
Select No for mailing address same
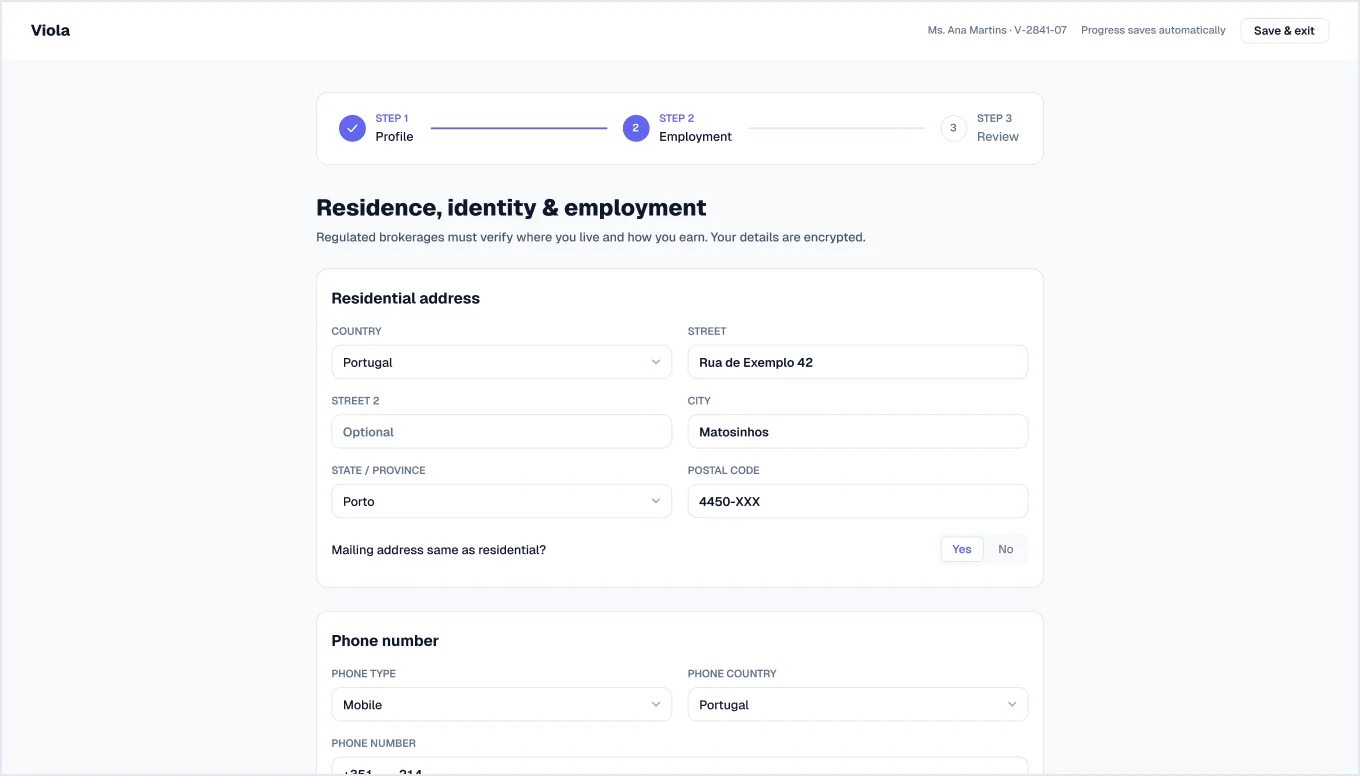1006,549
